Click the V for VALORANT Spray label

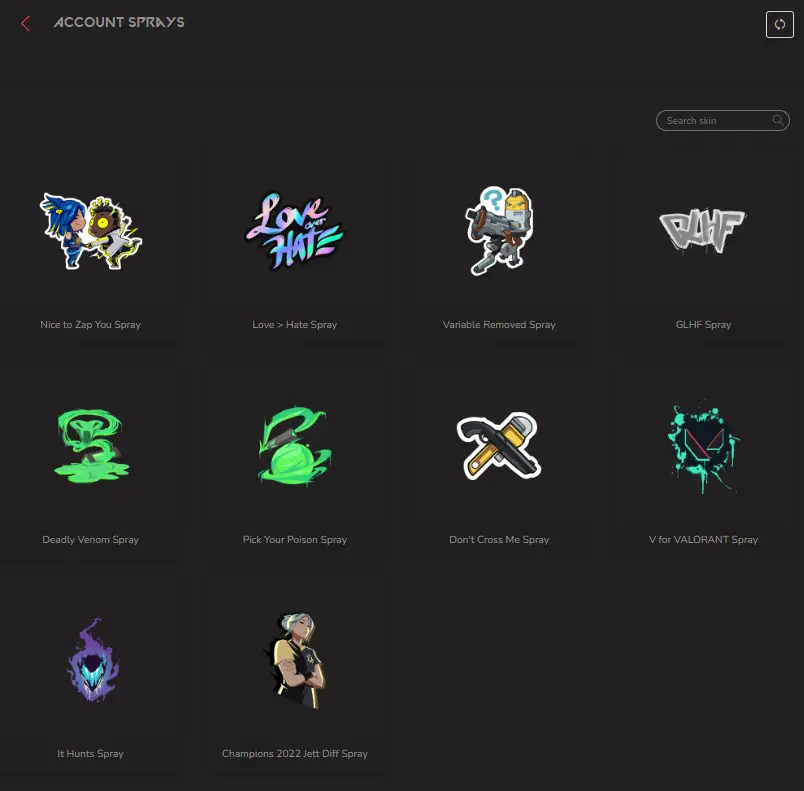[x=703, y=540]
